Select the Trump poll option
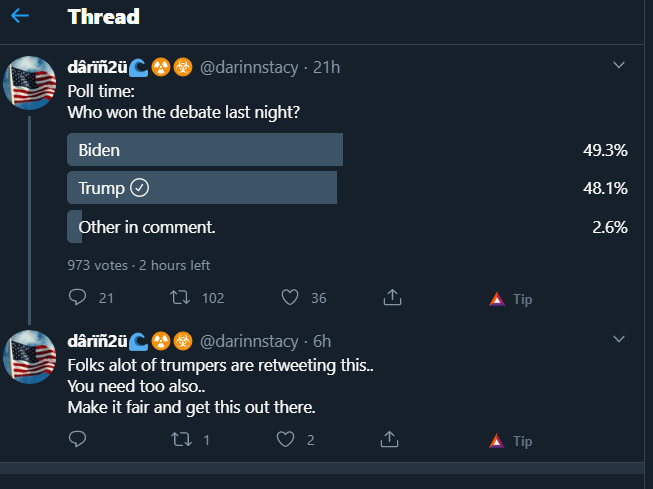The width and height of the screenshot is (653, 489). [347, 188]
